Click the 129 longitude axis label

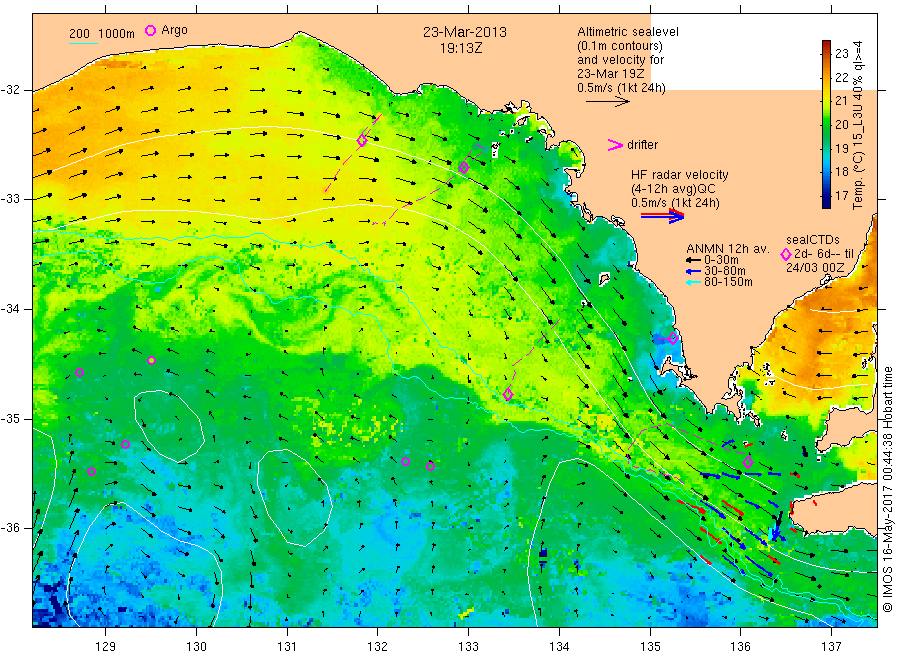pos(106,647)
